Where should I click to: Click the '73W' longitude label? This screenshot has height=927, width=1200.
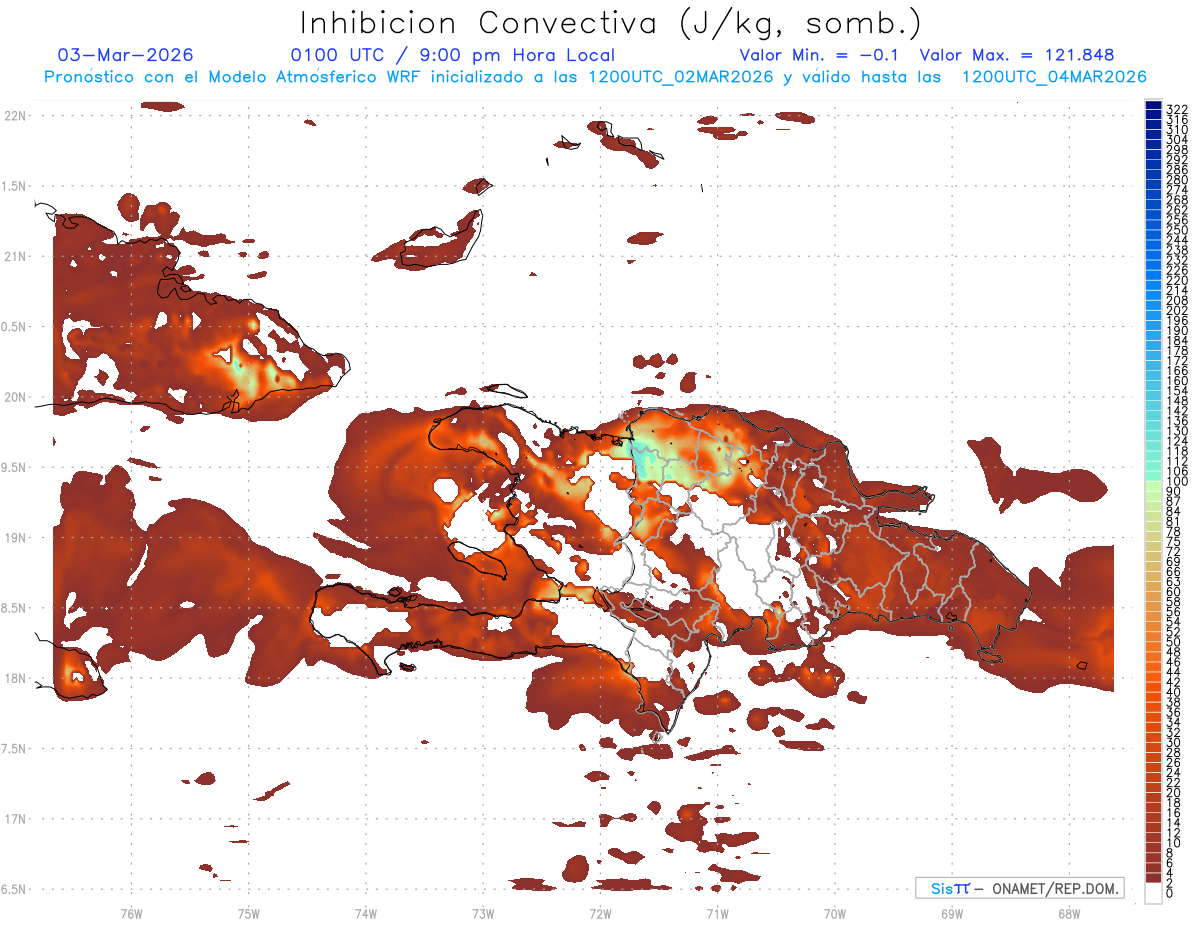pyautogui.click(x=482, y=913)
